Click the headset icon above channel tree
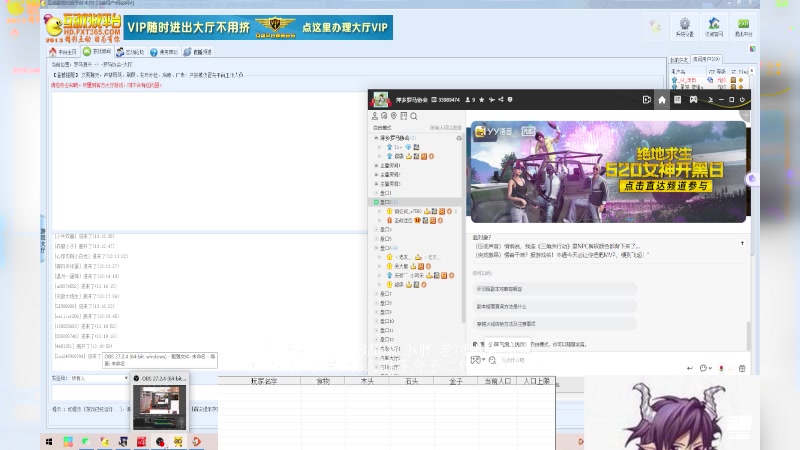Viewport: 800px width, 450px height. (384, 116)
